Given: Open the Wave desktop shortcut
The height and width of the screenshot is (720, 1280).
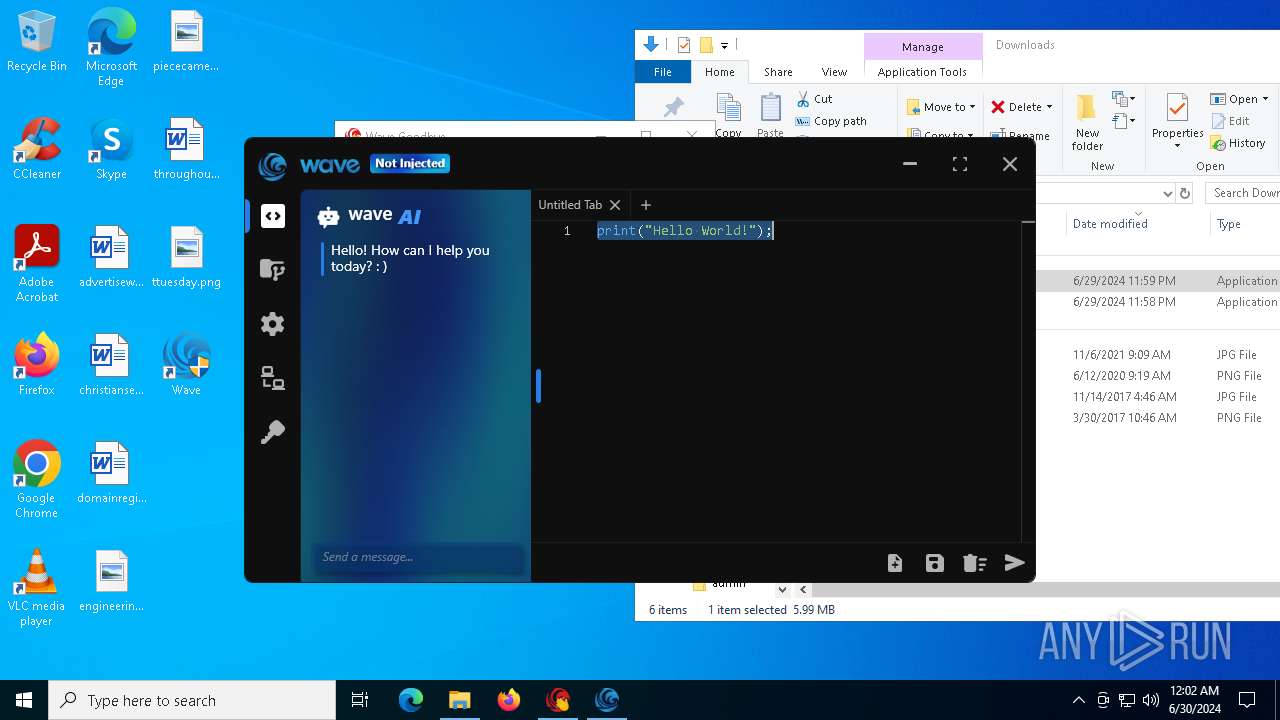Looking at the screenshot, I should point(186,364).
